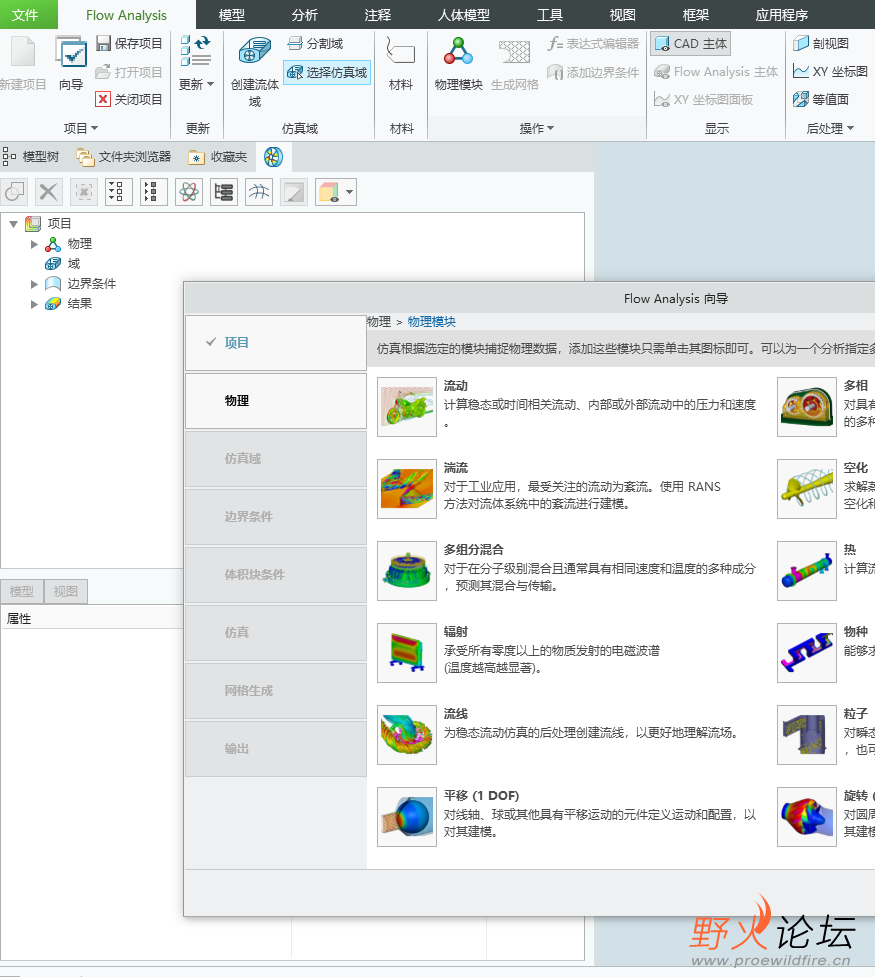Add the 平移 (1 DOF) module thumbnail

point(407,817)
